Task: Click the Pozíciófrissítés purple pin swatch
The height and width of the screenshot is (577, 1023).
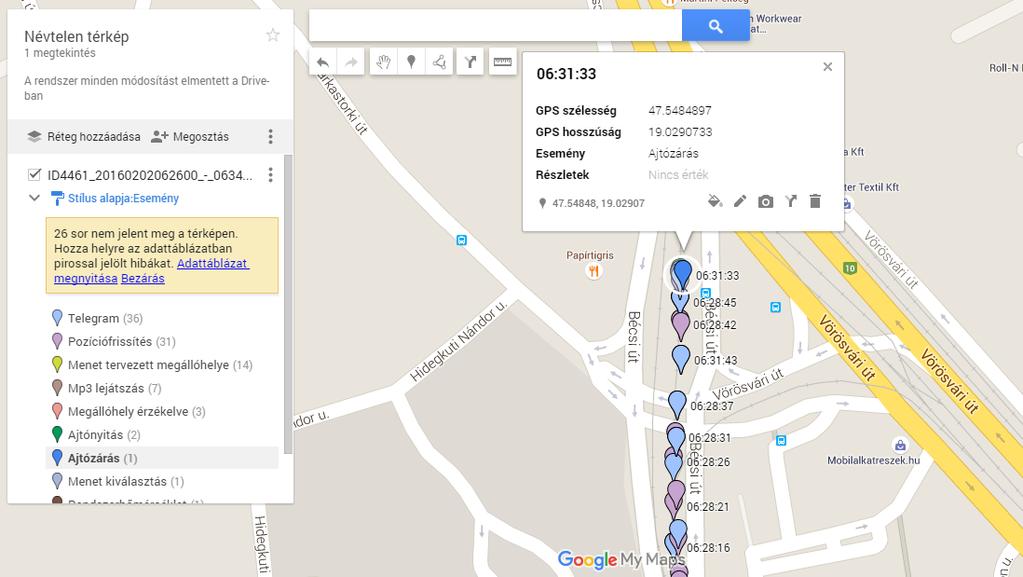Action: click(57, 341)
